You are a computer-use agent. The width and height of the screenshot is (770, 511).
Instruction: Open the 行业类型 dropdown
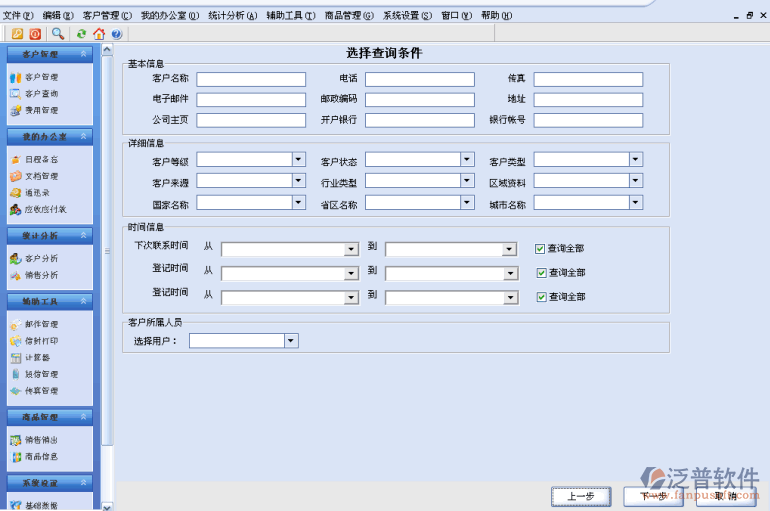pyautogui.click(x=467, y=181)
